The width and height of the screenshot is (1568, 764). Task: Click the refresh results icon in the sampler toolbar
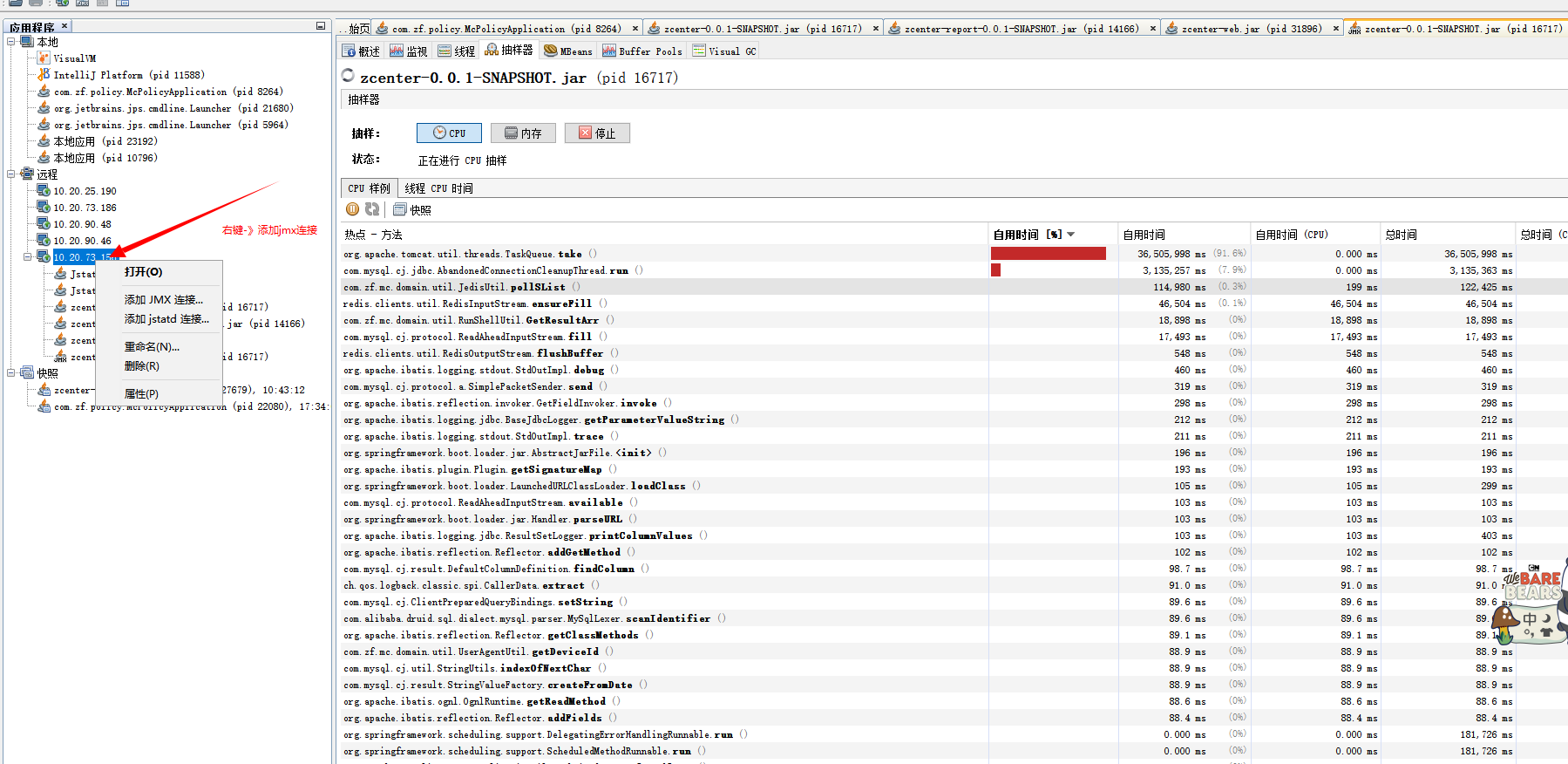(372, 209)
